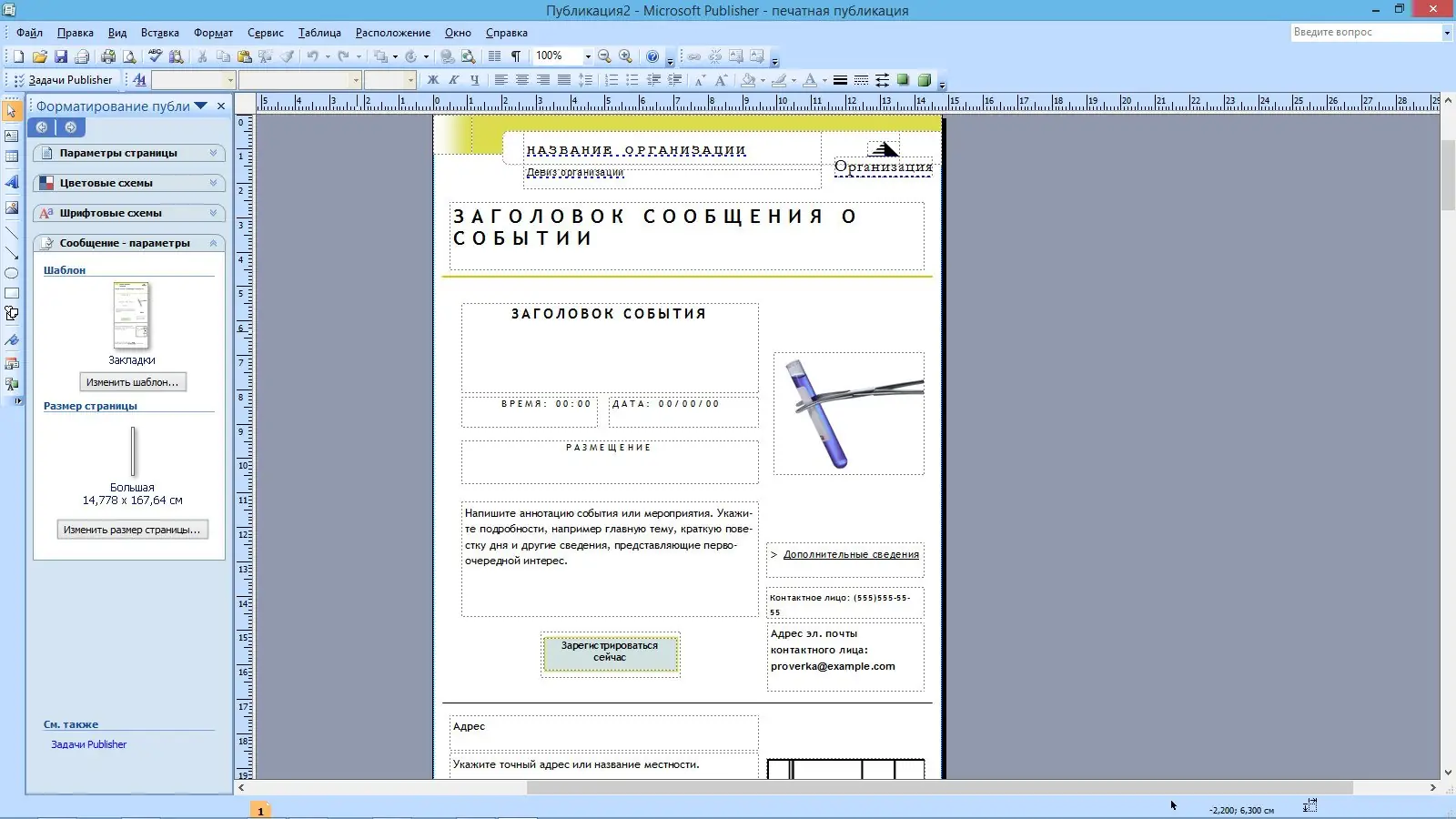Toggle italic (К) formatting
The image size is (1456, 819).
[x=454, y=80]
